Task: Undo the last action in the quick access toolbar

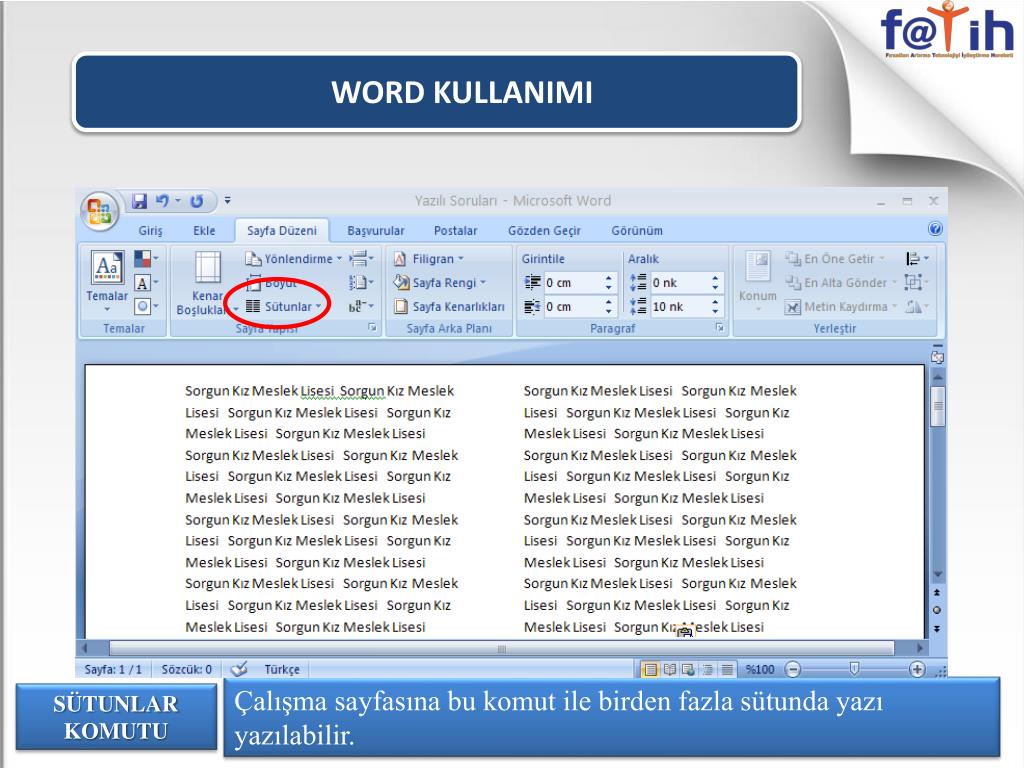Action: tap(162, 201)
